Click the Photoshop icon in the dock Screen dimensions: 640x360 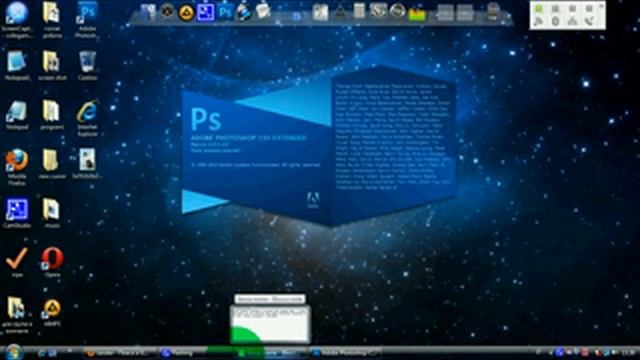click(225, 12)
